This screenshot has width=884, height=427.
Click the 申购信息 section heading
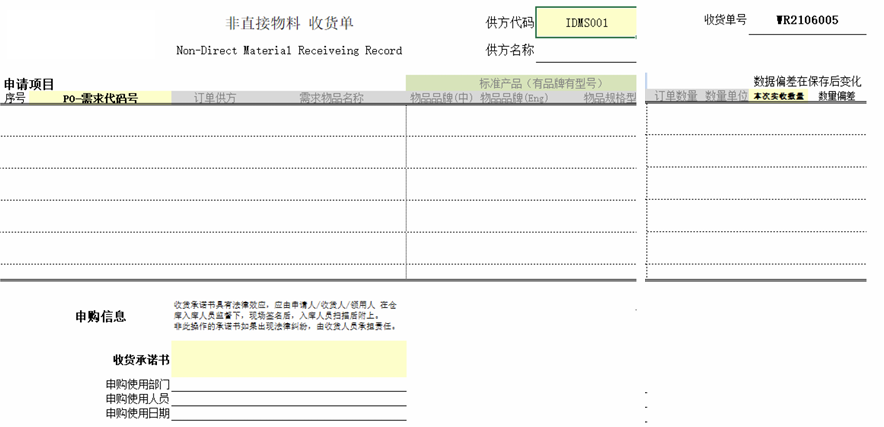click(101, 317)
